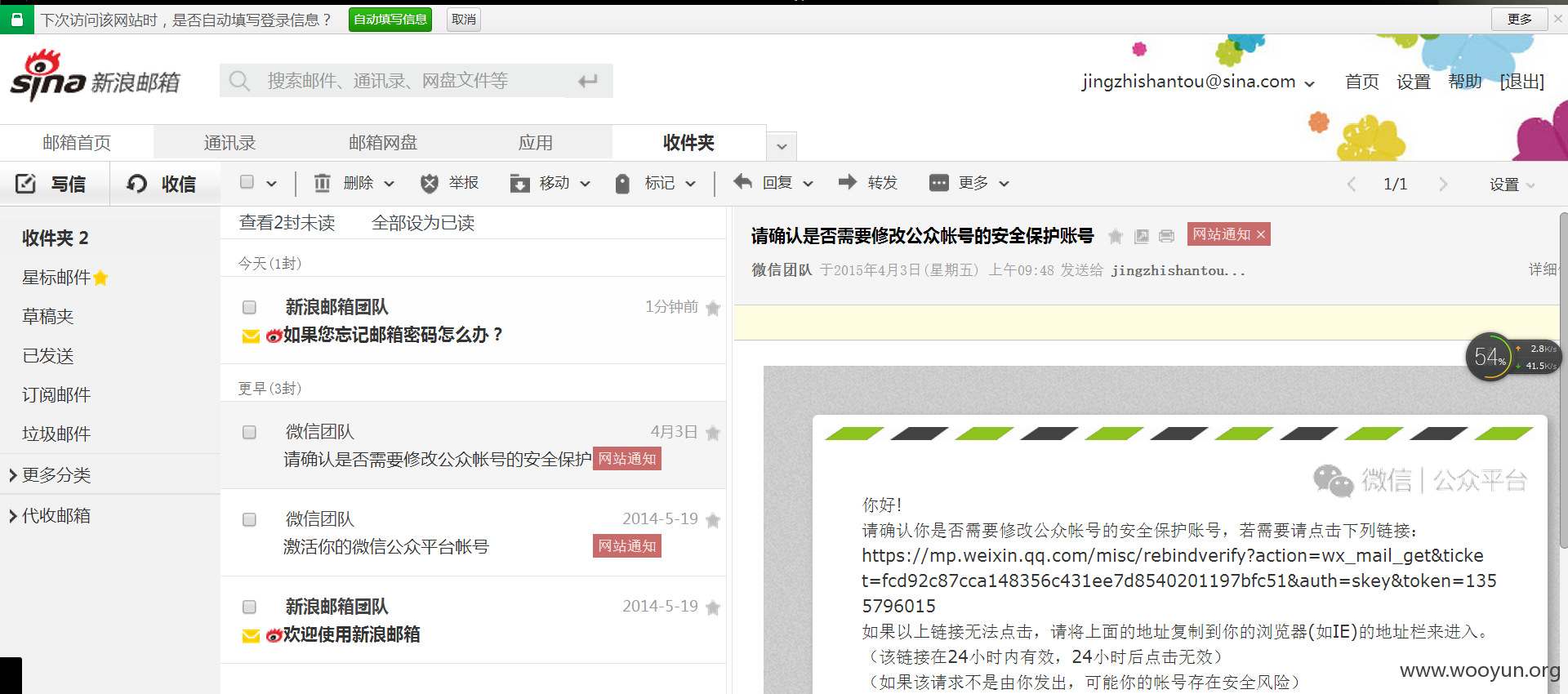Star the open email subject
The height and width of the screenshot is (694, 1568).
[1116, 237]
